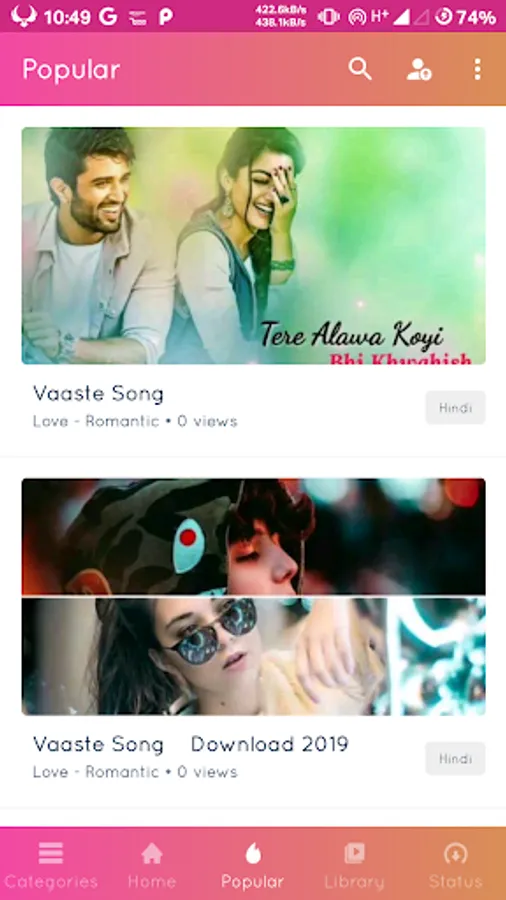Open the sunglasses girl video thumbnail

pyautogui.click(x=254, y=597)
